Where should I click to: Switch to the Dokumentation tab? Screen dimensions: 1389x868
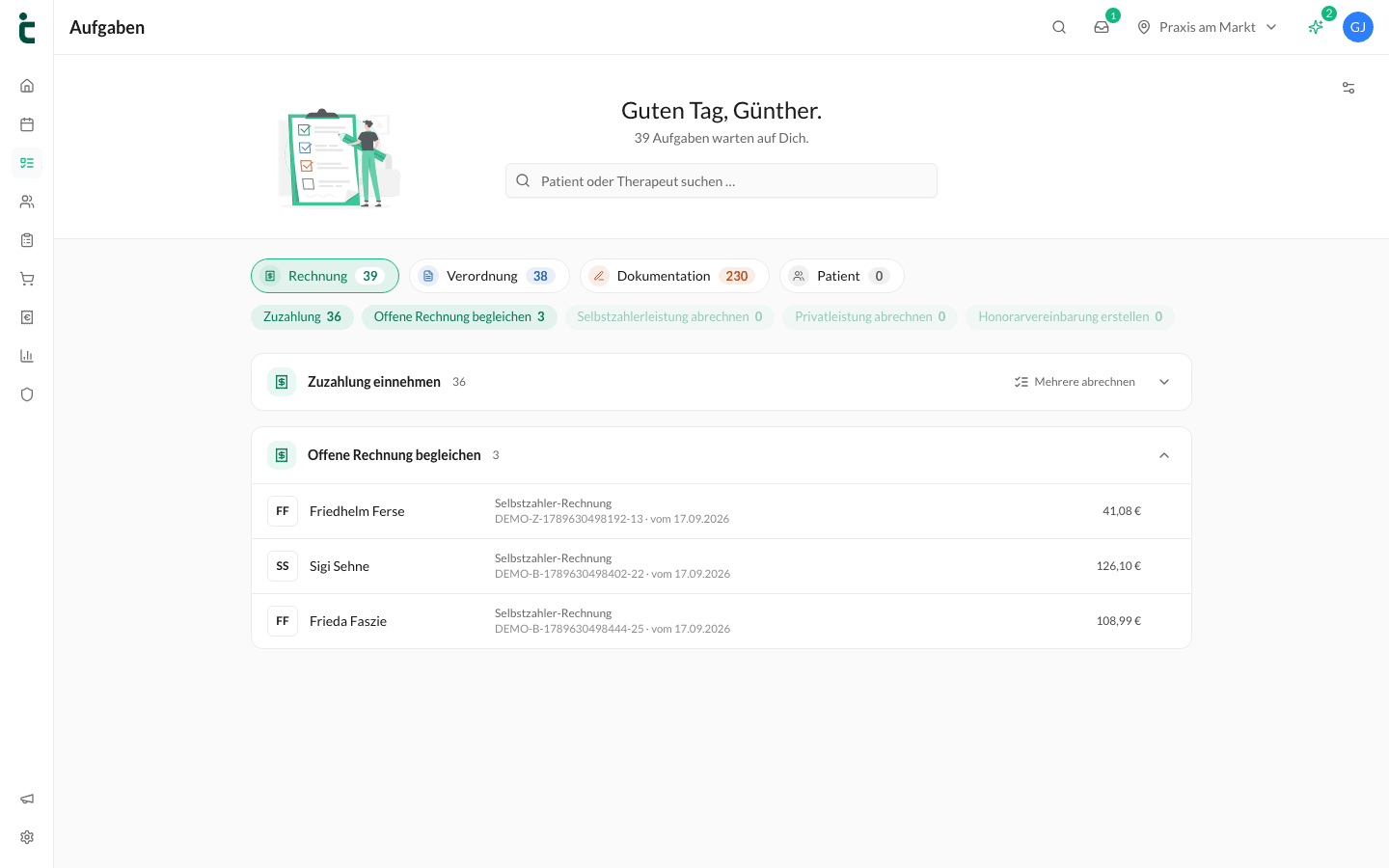click(674, 276)
